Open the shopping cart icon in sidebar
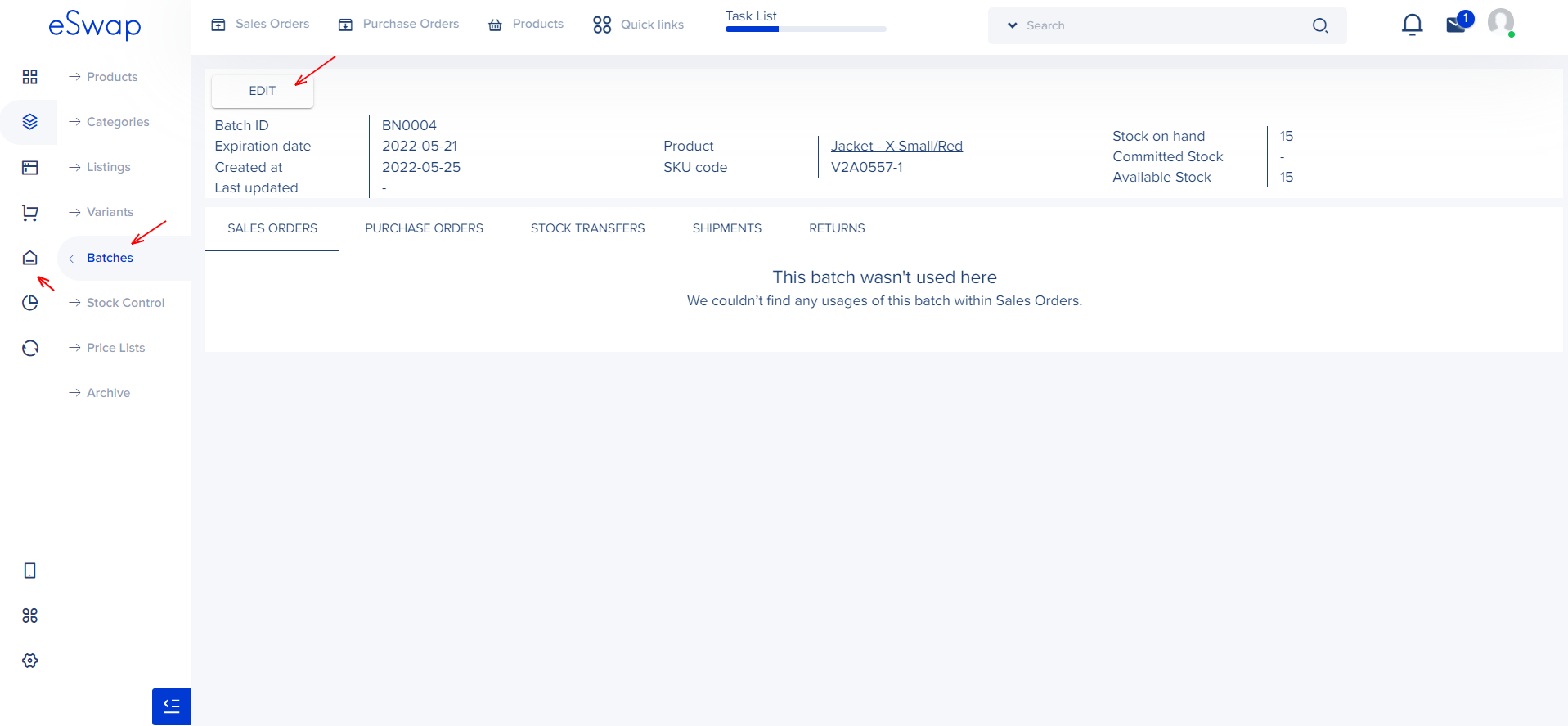This screenshot has width=1568, height=726. [x=30, y=213]
